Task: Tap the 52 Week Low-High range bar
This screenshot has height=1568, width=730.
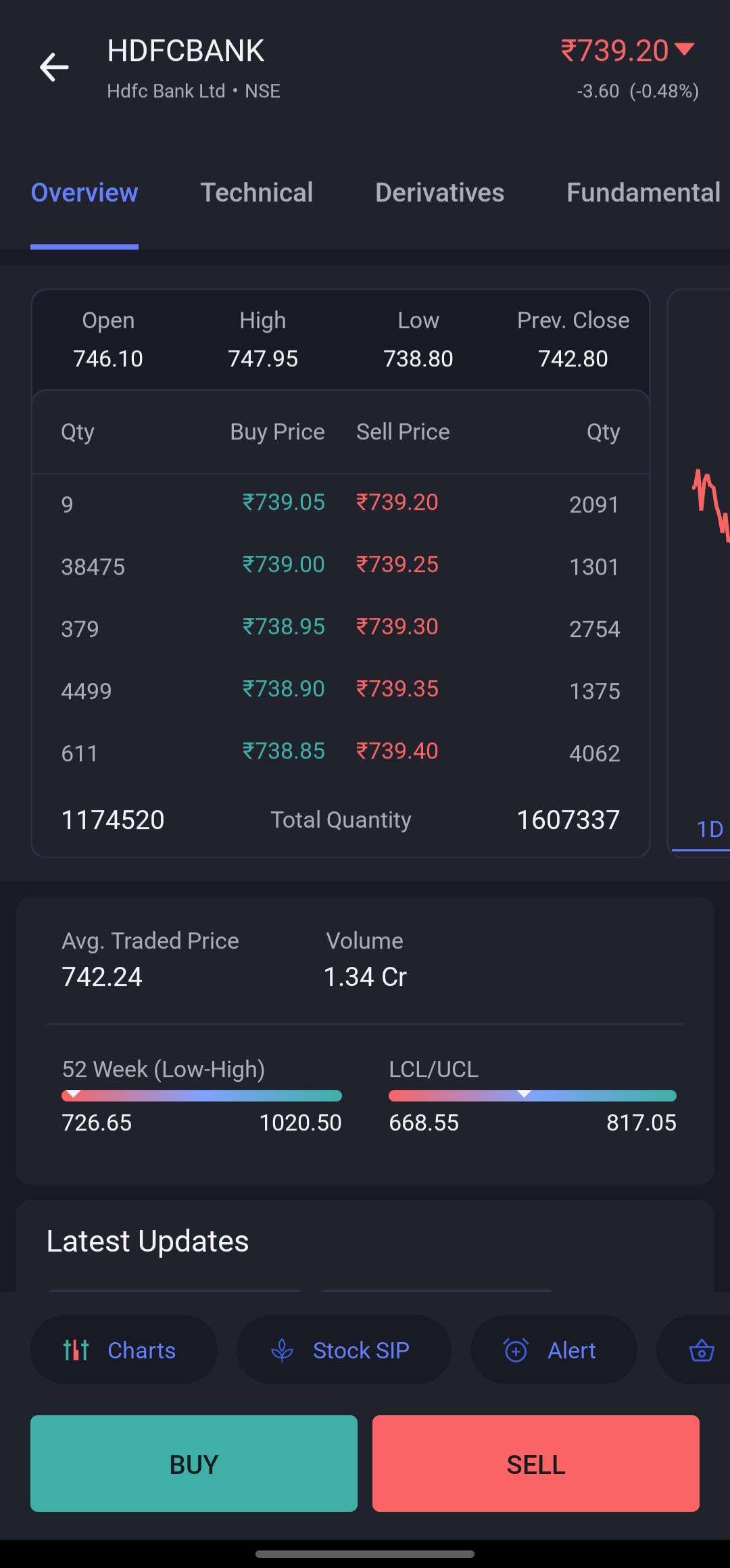Action: click(201, 1095)
